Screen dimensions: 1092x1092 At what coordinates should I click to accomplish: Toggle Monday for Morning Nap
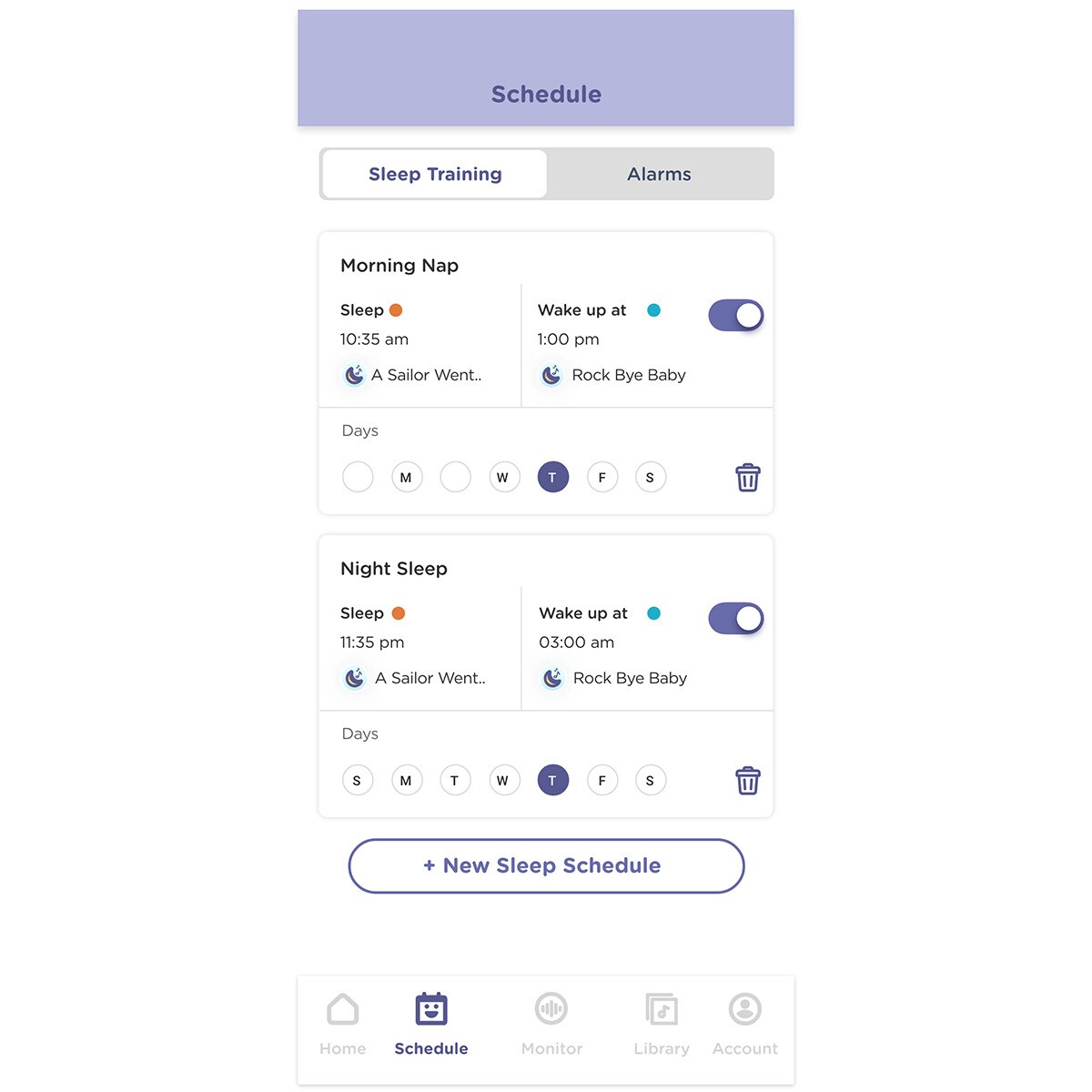click(406, 478)
